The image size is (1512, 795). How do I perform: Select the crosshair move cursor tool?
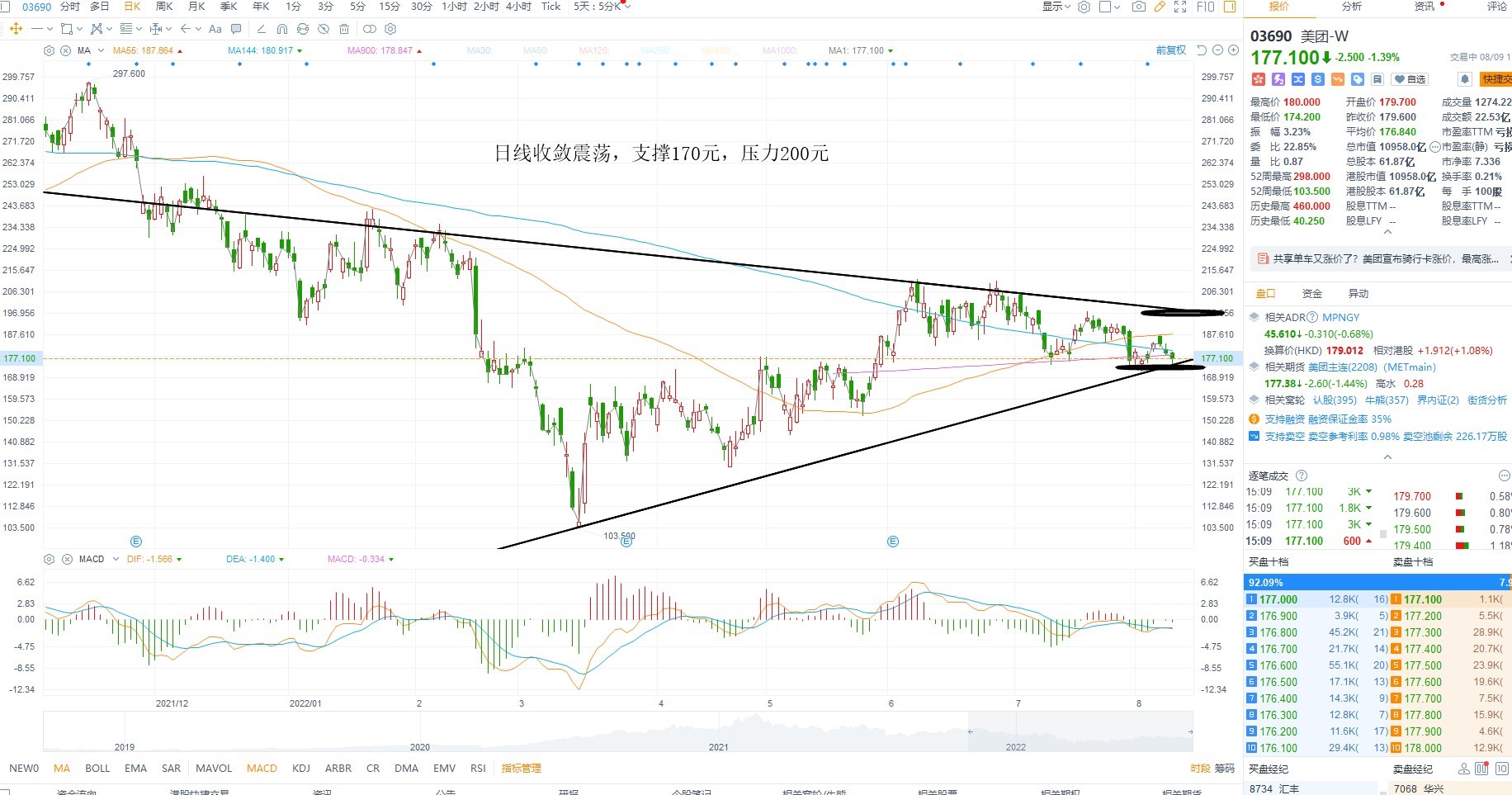[16, 29]
